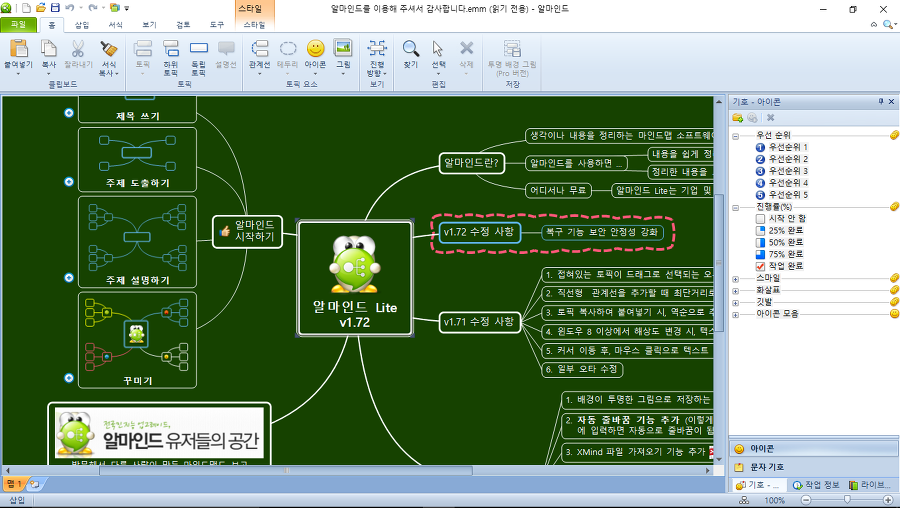Expand the 아이콘 모음 group

pyautogui.click(x=735, y=315)
